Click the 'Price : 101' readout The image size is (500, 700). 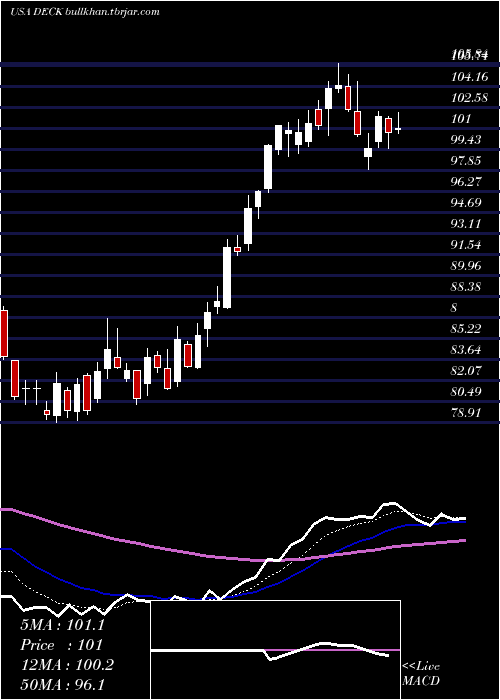coord(62,645)
